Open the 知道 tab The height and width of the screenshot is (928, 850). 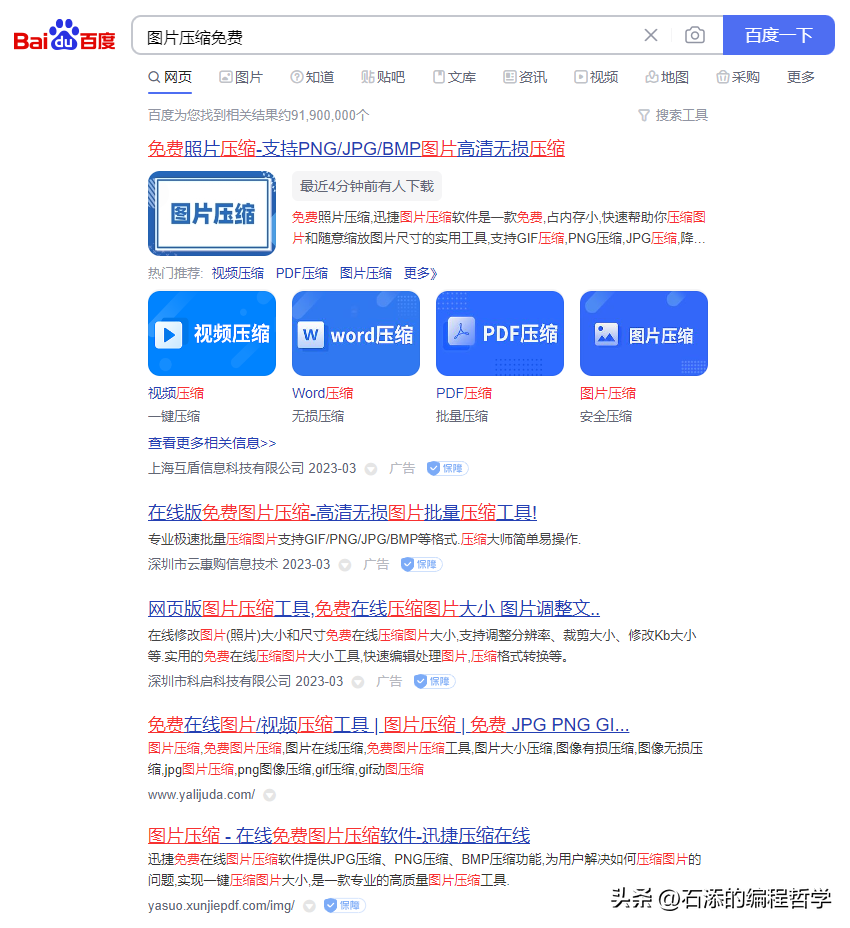pyautogui.click(x=312, y=78)
